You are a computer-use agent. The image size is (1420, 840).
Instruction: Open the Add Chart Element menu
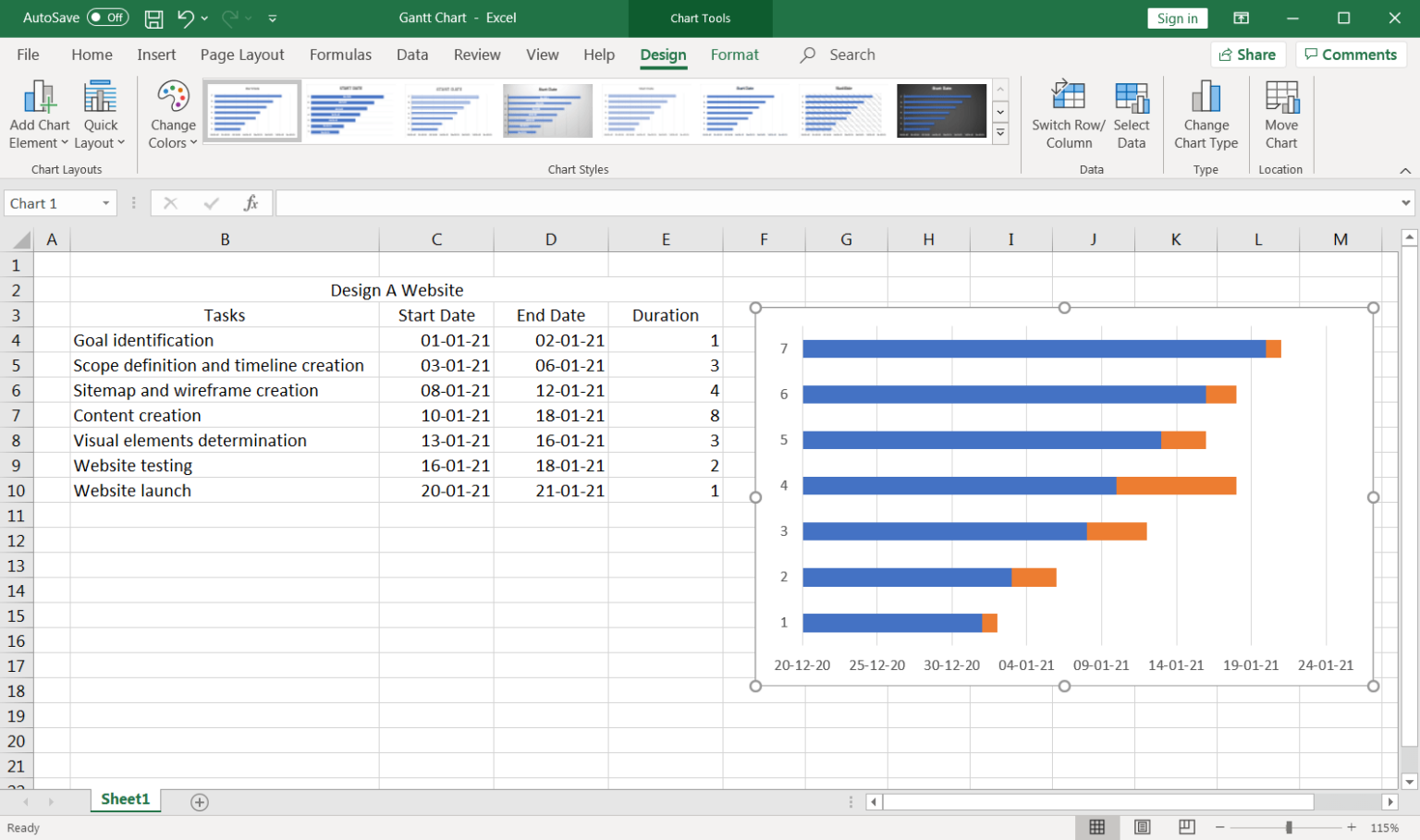[x=38, y=113]
